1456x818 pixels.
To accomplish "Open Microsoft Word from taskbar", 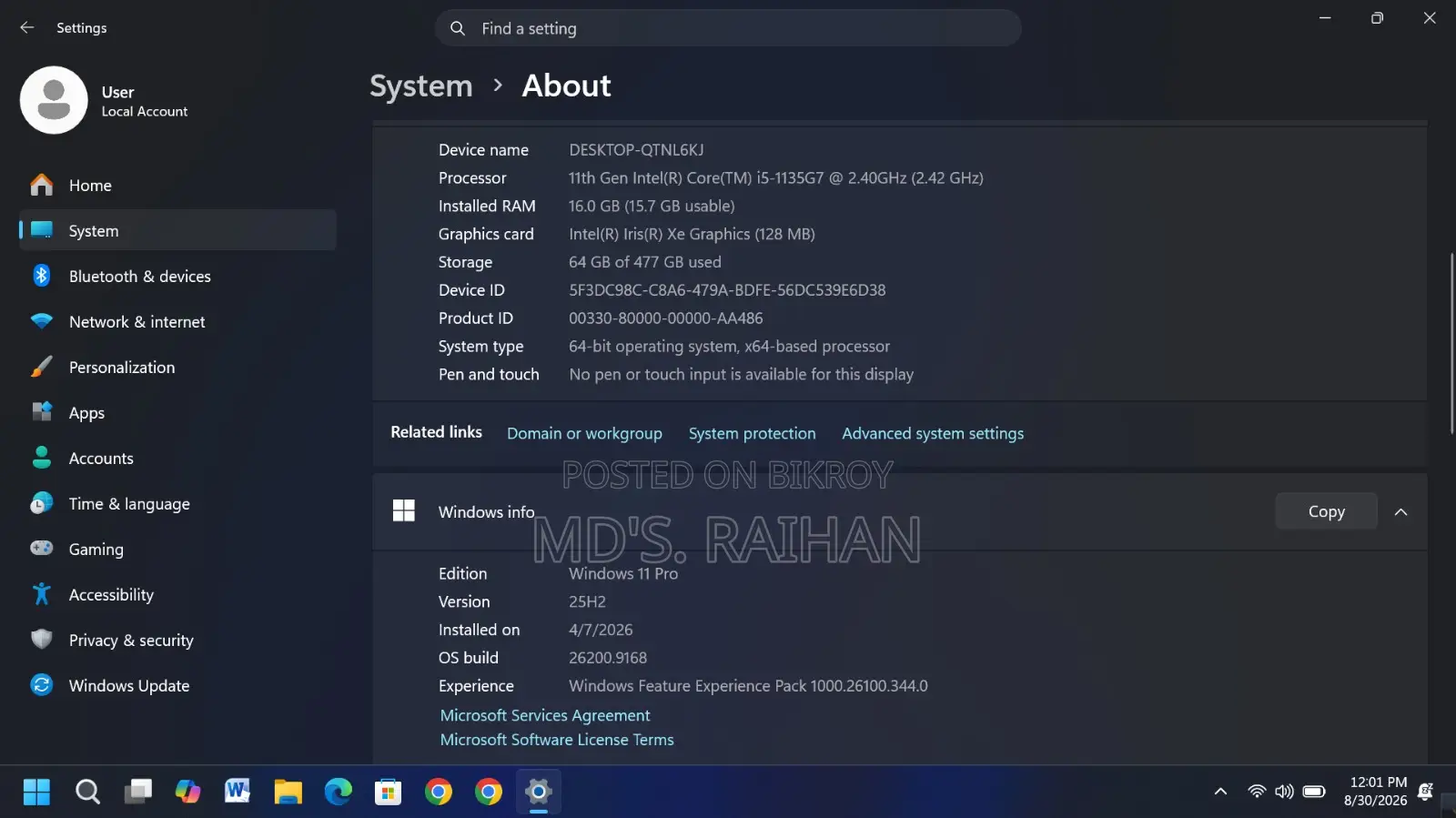I will click(238, 792).
